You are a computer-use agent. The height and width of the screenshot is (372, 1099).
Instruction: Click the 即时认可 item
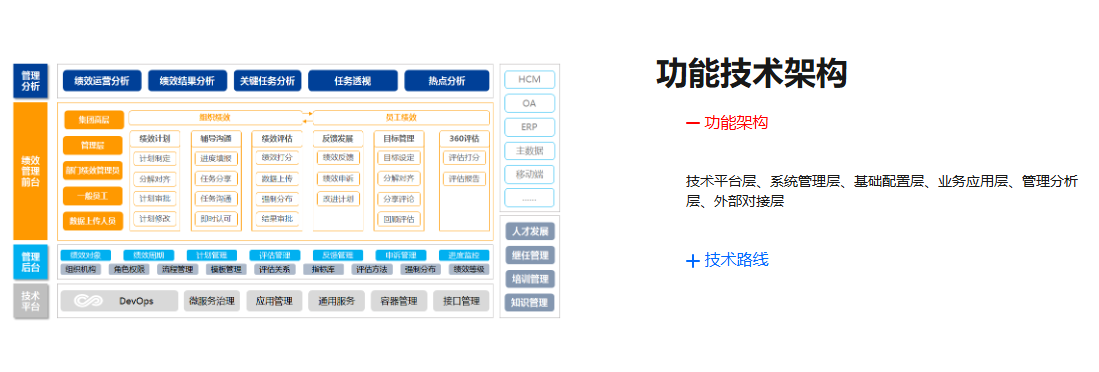click(216, 219)
